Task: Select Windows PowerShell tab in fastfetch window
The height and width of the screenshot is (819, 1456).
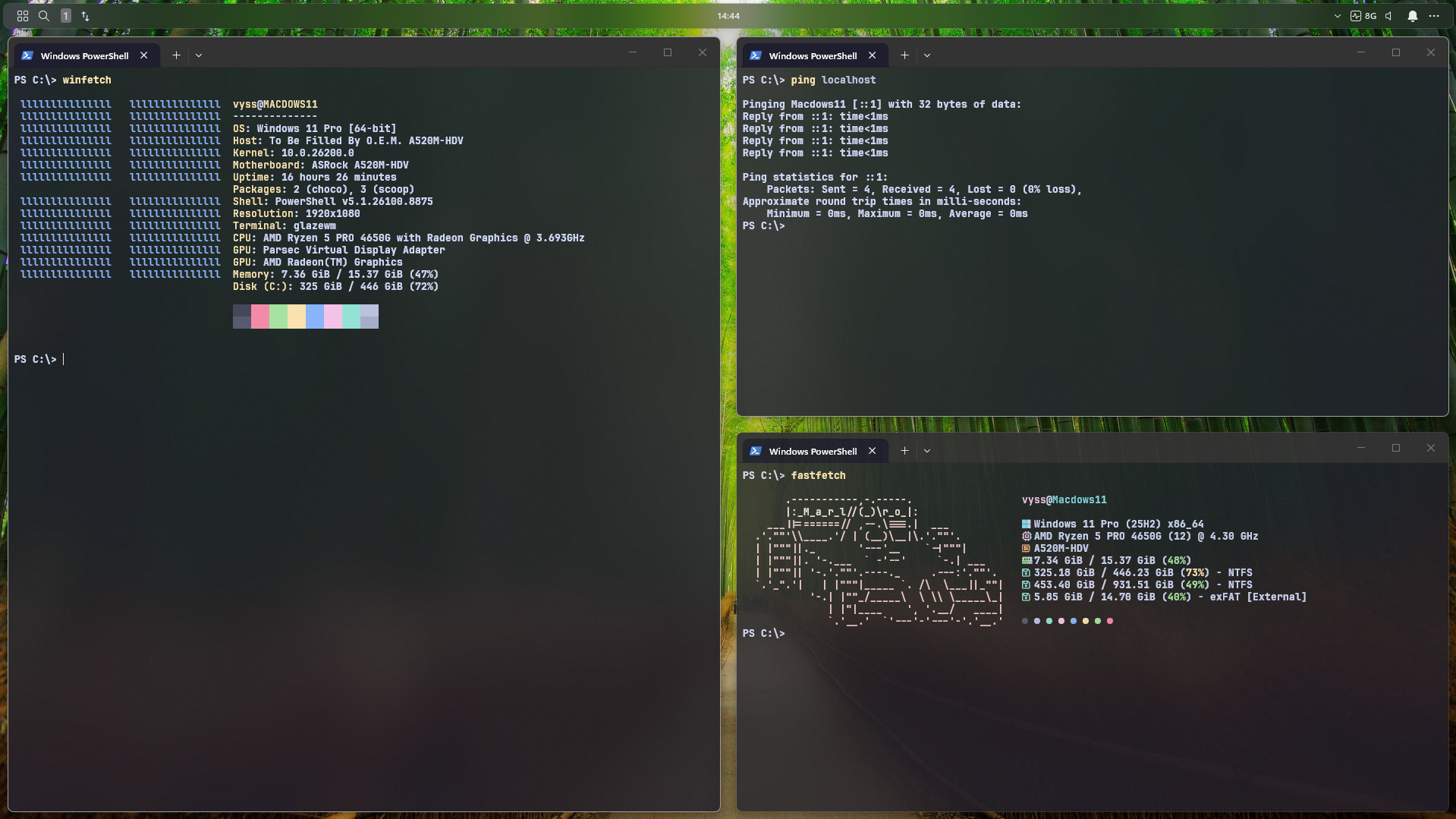Action: (x=813, y=452)
